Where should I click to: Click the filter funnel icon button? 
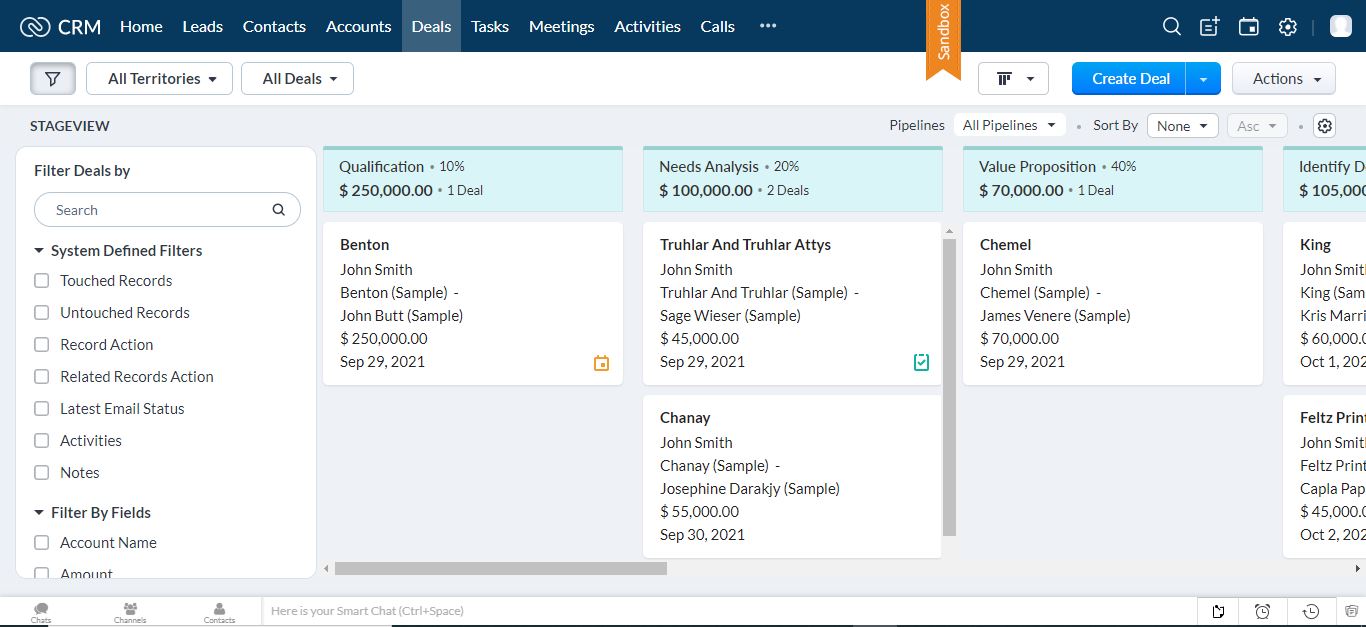[53, 79]
